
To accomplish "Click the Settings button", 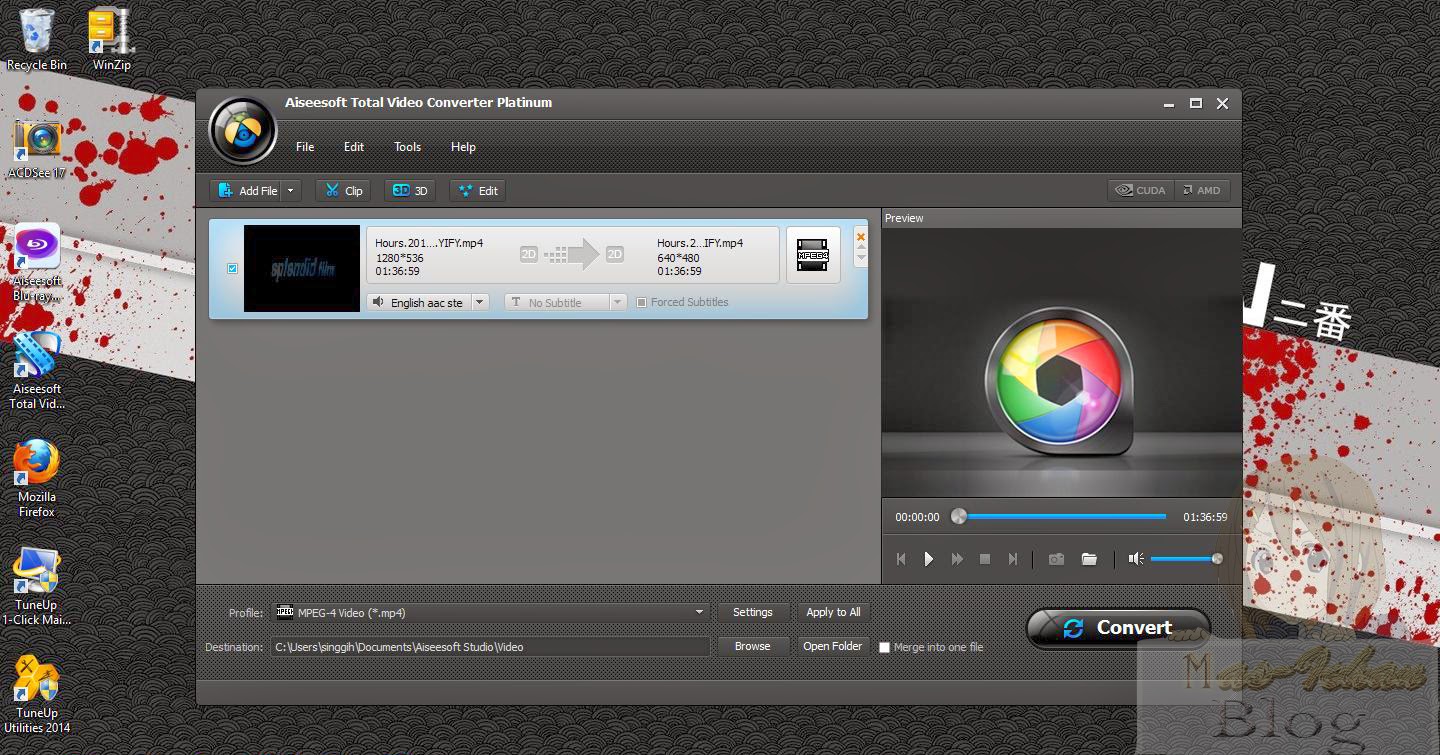I will coord(753,612).
